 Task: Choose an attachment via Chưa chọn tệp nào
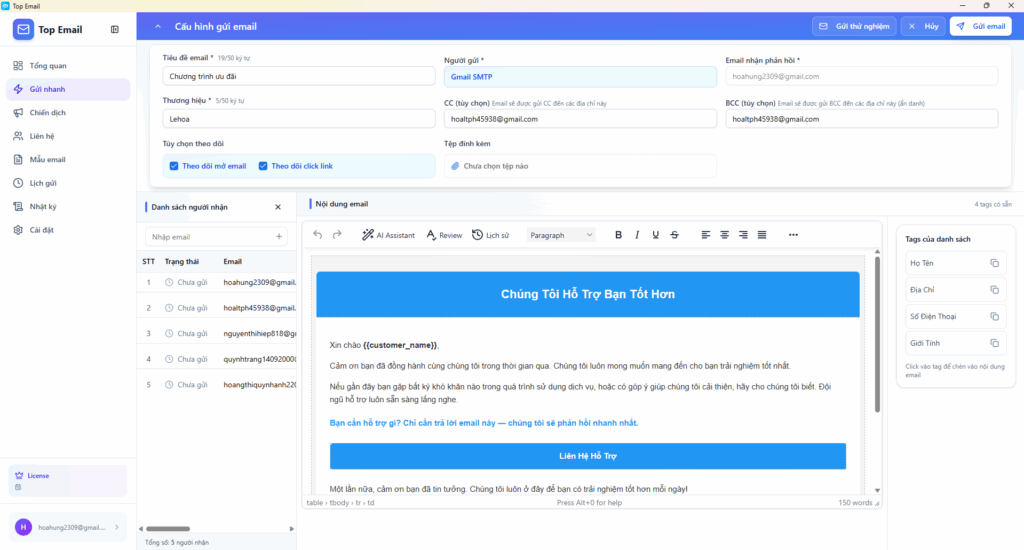(580, 166)
